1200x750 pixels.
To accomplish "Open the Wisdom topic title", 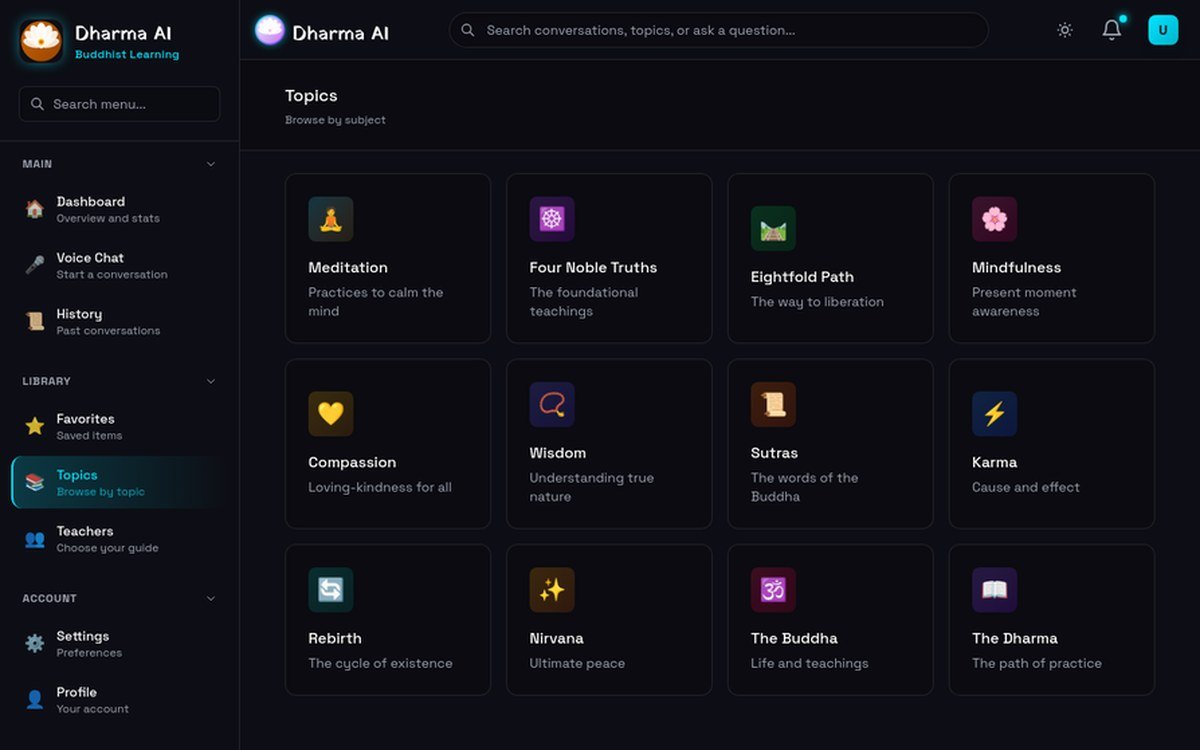I will click(558, 453).
